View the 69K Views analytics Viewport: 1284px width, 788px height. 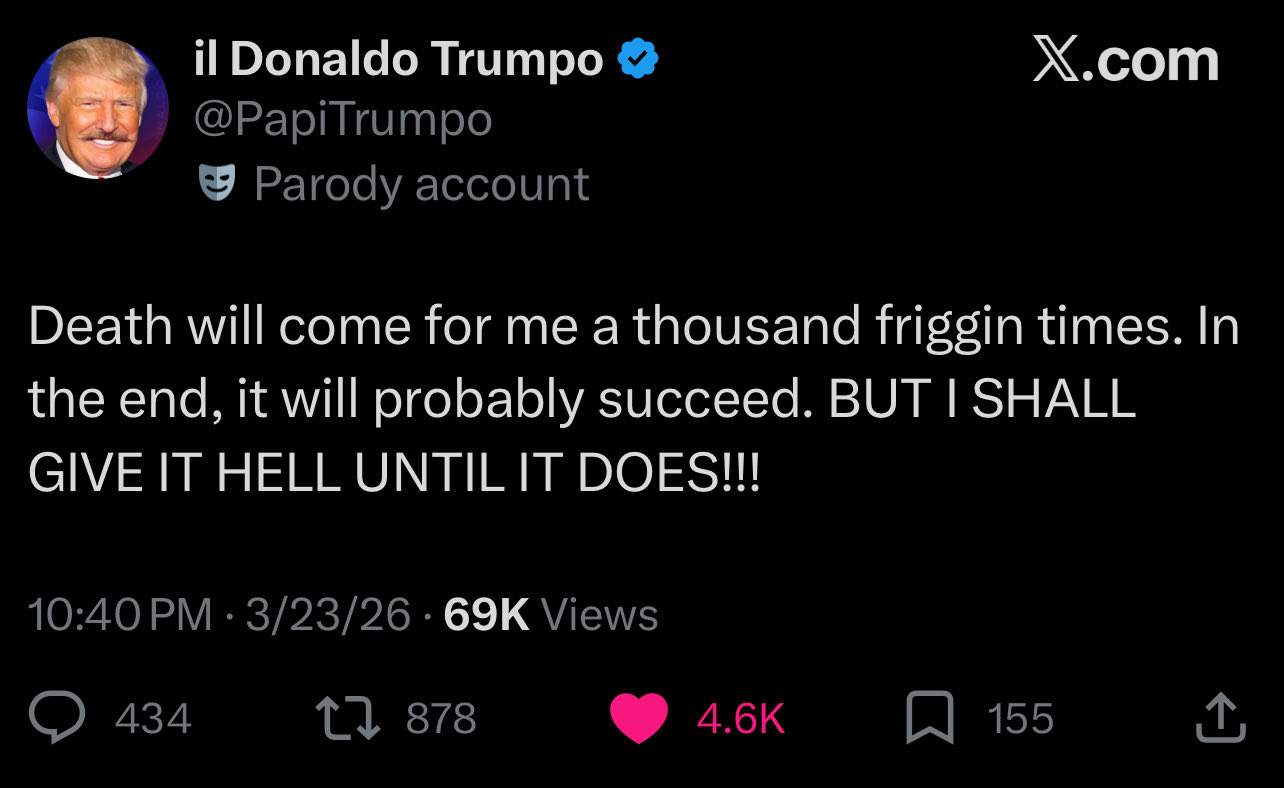pyautogui.click(x=550, y=614)
